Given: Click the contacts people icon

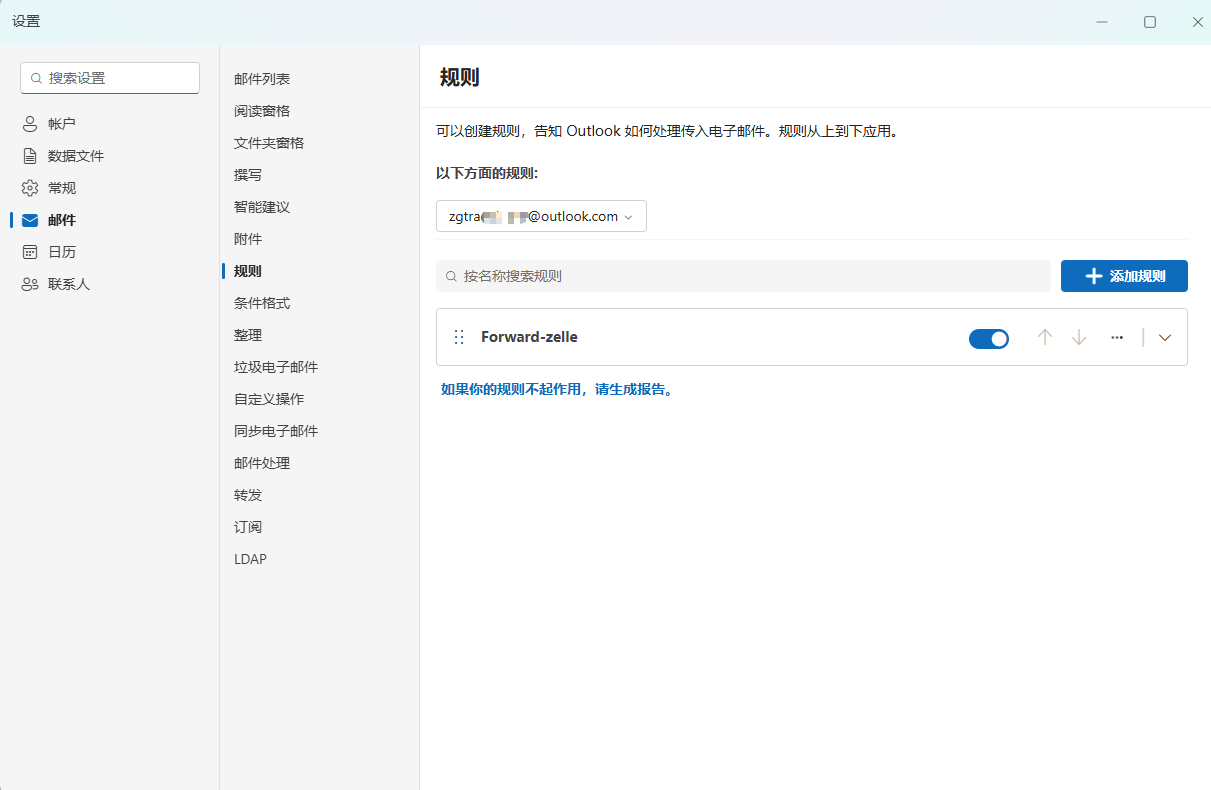Looking at the screenshot, I should [30, 284].
